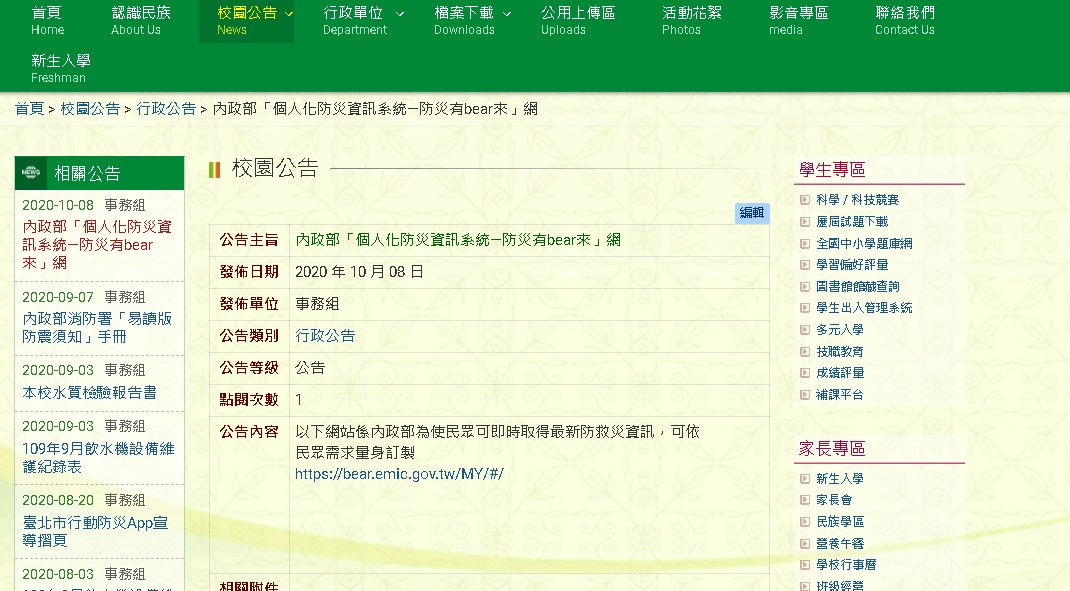1070x591 pixels.
Task: Open the 公用上傳區 Uploads menu item
Action: click(x=578, y=20)
